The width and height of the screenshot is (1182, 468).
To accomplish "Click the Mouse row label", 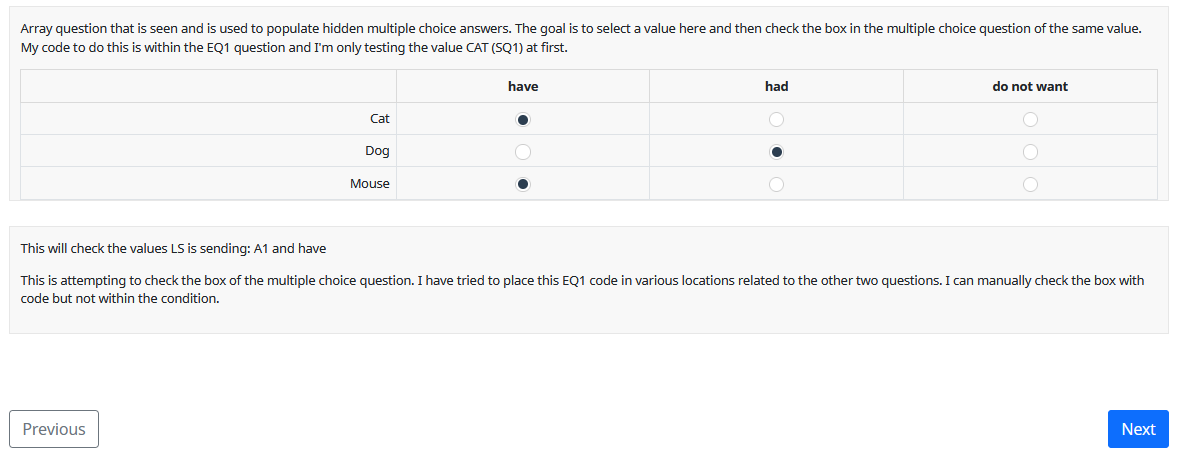I will [370, 184].
